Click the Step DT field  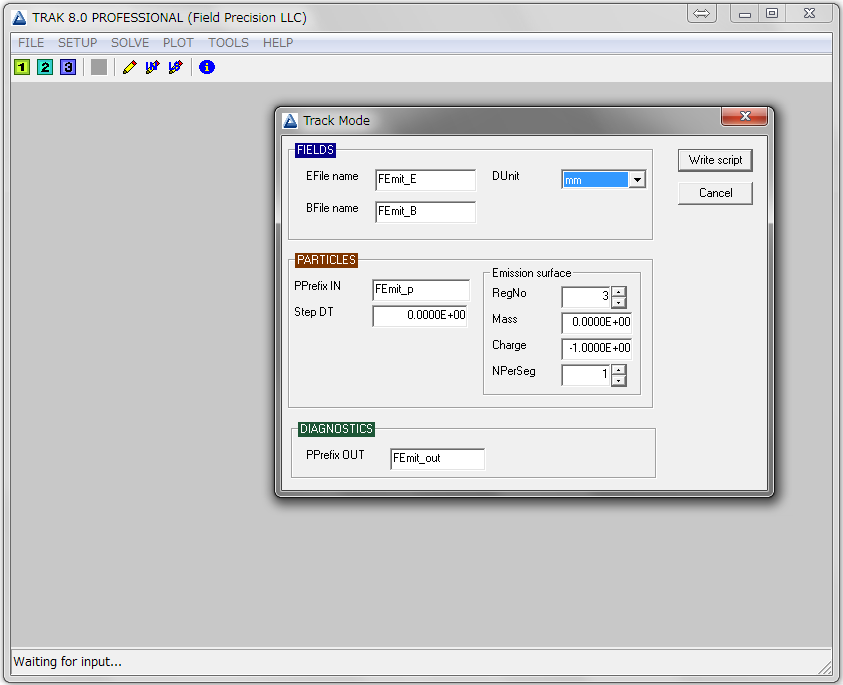coord(420,316)
